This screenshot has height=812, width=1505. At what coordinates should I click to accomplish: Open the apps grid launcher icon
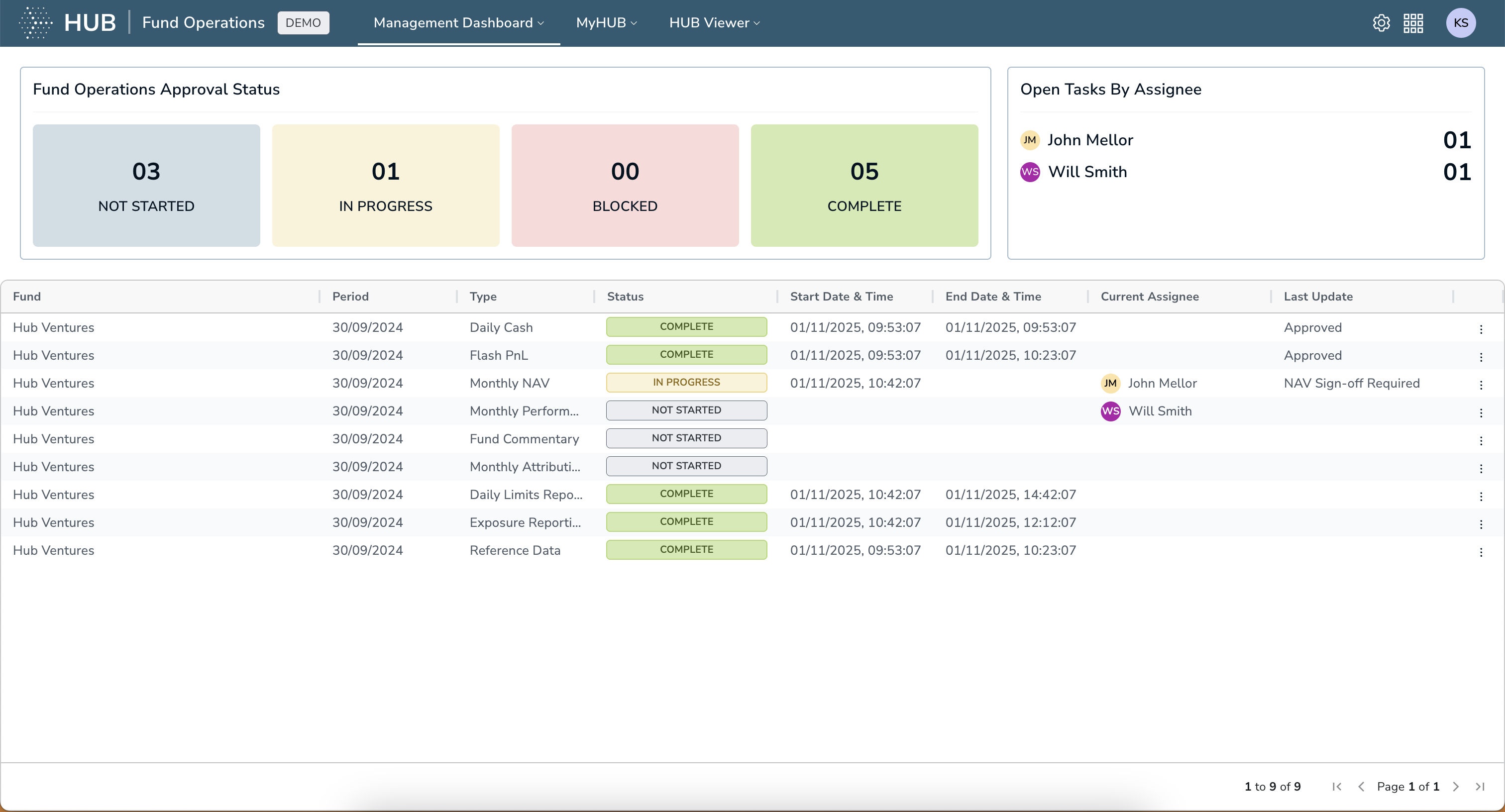coord(1413,23)
